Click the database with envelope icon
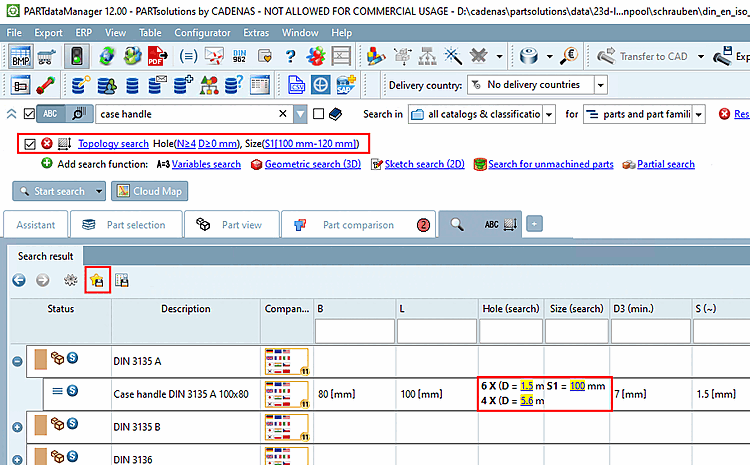750x465 pixels. point(157,85)
